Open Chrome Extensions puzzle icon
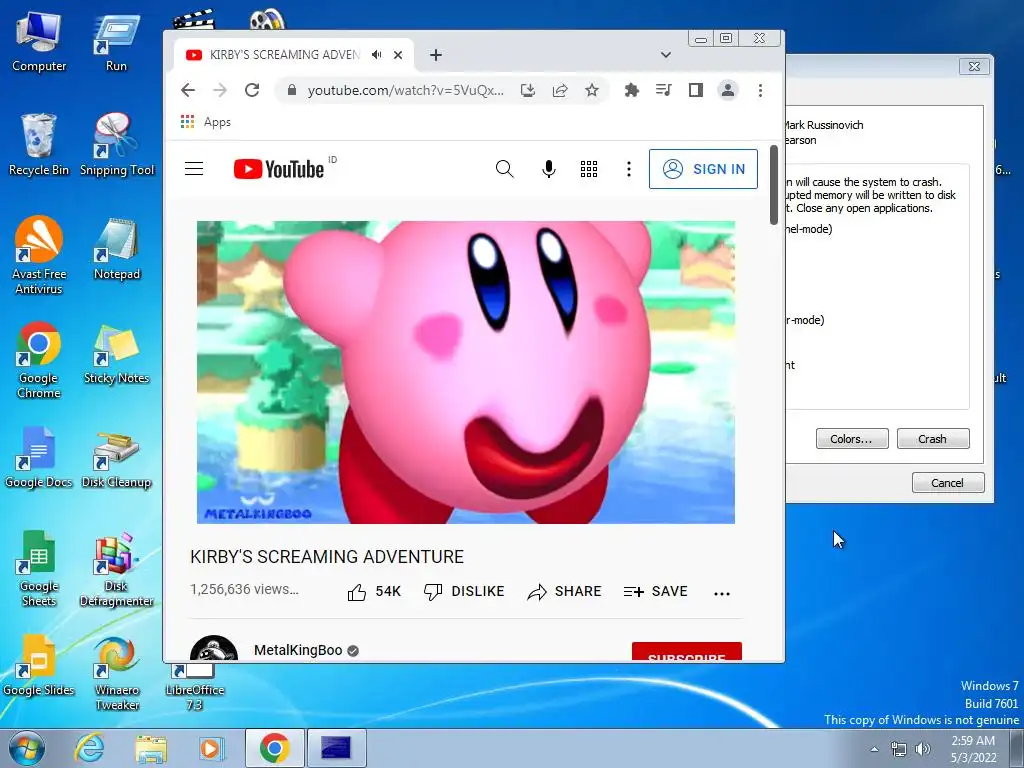The image size is (1024, 768). (632, 90)
